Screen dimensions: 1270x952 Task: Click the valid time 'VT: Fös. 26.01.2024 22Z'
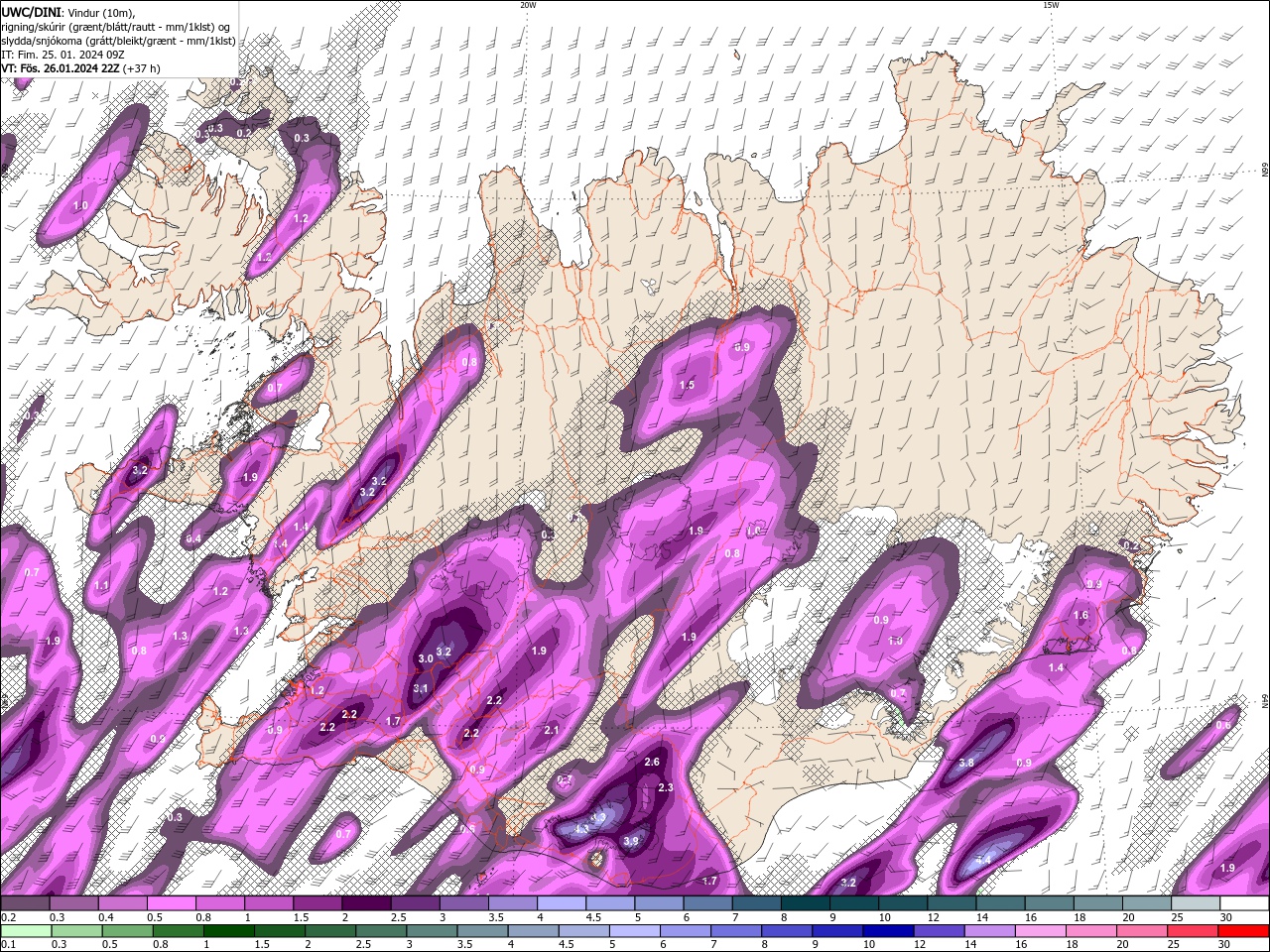coord(61,68)
